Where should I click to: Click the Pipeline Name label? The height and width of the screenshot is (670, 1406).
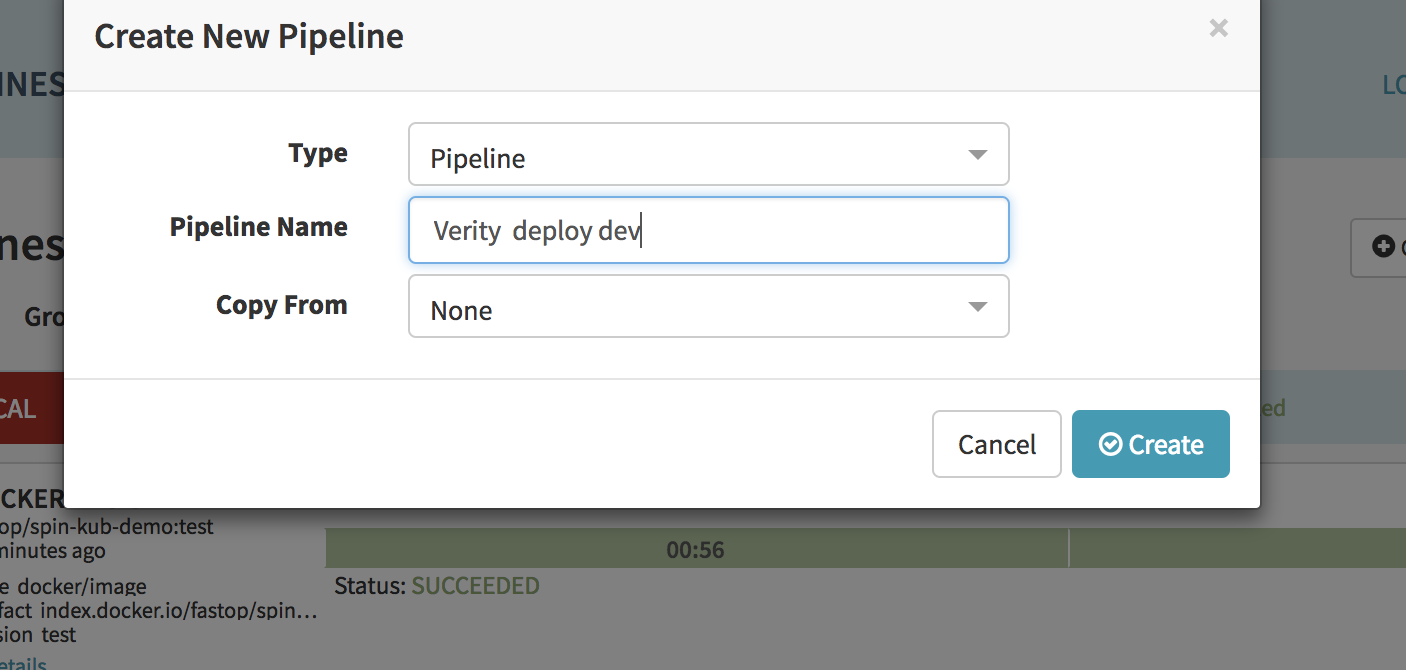pos(259,227)
